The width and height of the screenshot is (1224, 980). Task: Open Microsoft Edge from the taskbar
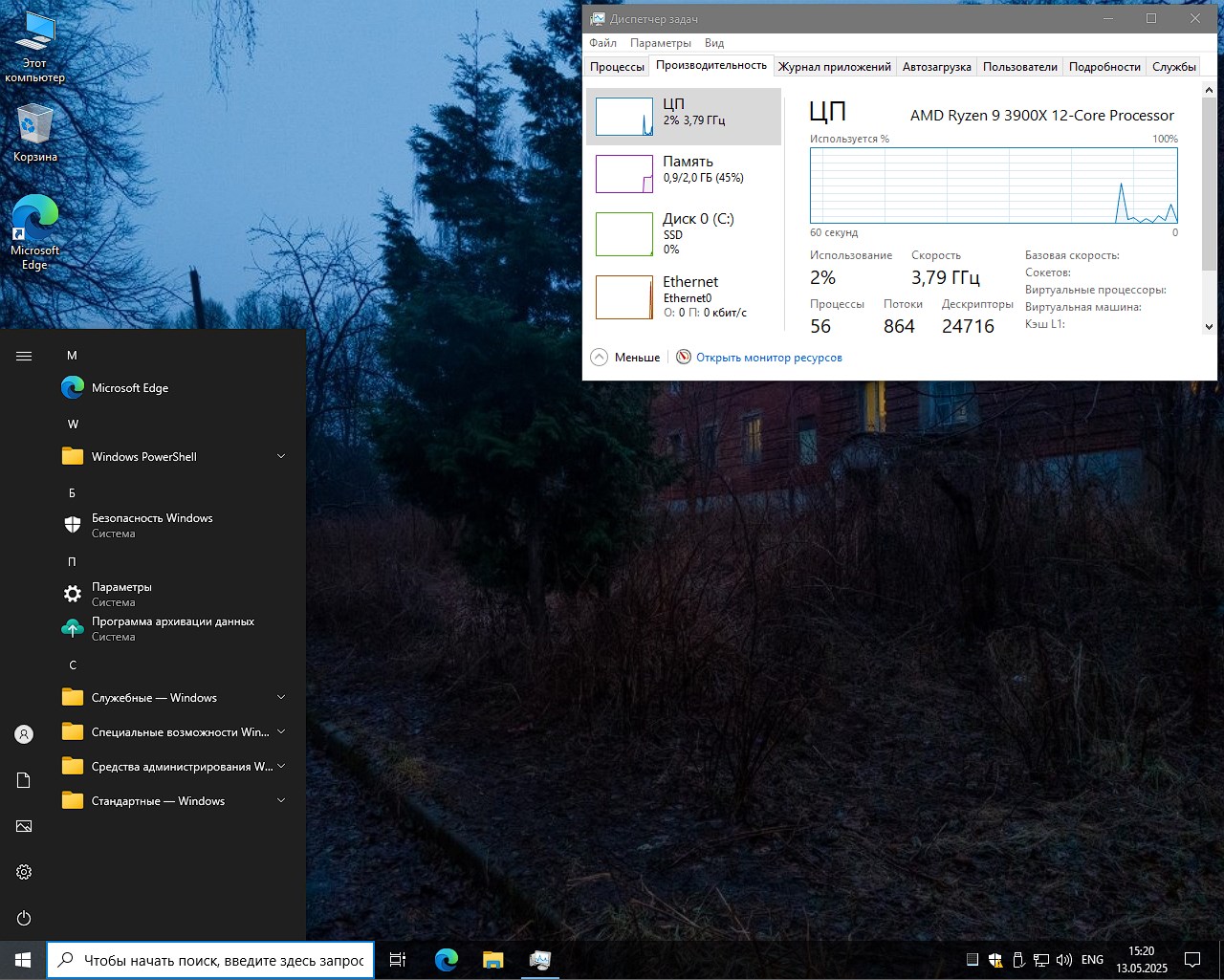point(447,960)
